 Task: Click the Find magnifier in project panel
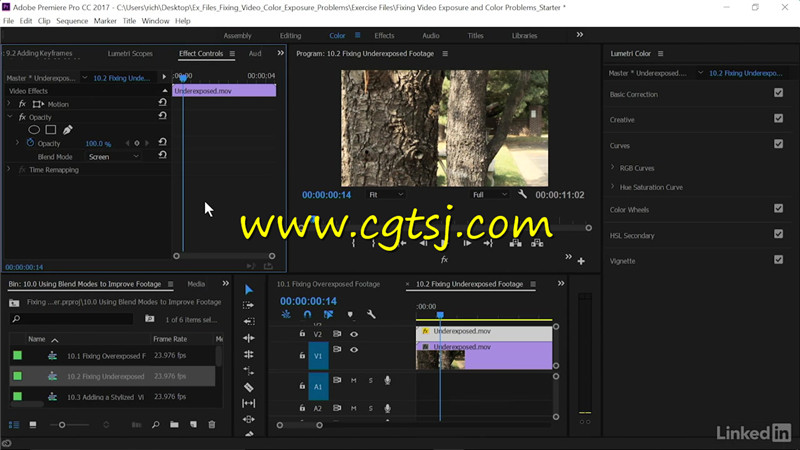(156, 424)
